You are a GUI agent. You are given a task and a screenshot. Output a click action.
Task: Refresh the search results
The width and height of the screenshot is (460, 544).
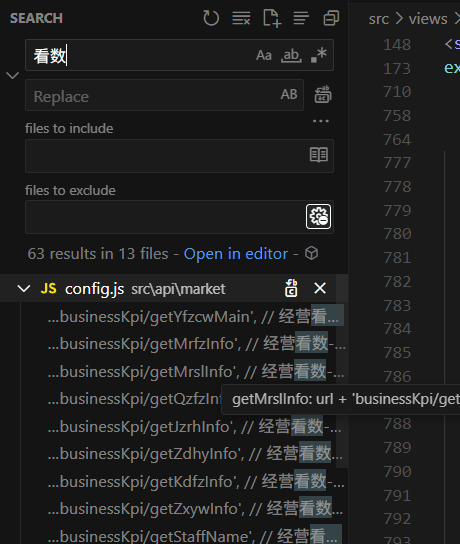(x=211, y=18)
